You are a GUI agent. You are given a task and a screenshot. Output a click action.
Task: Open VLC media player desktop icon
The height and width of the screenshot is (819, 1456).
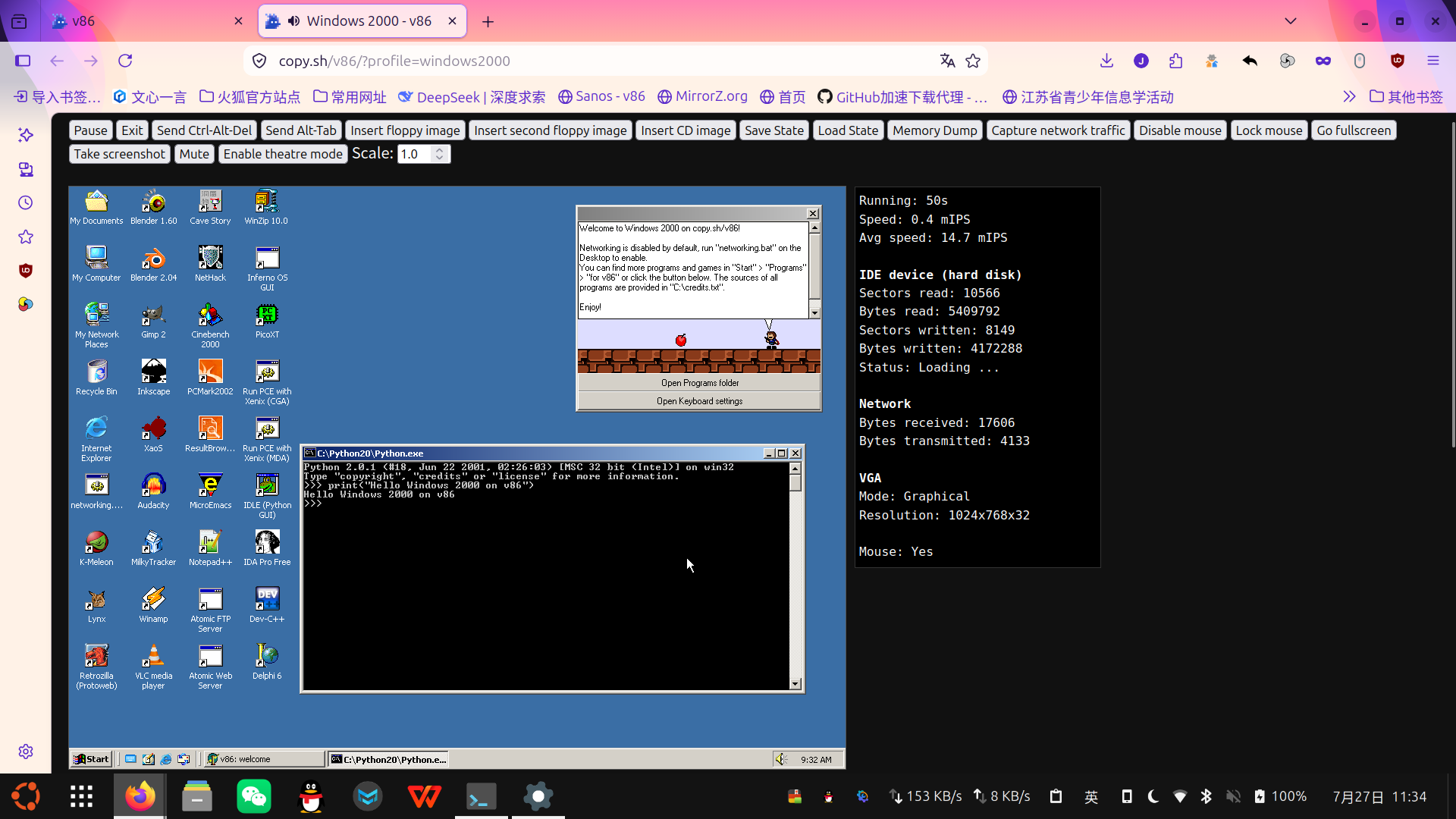153,667
